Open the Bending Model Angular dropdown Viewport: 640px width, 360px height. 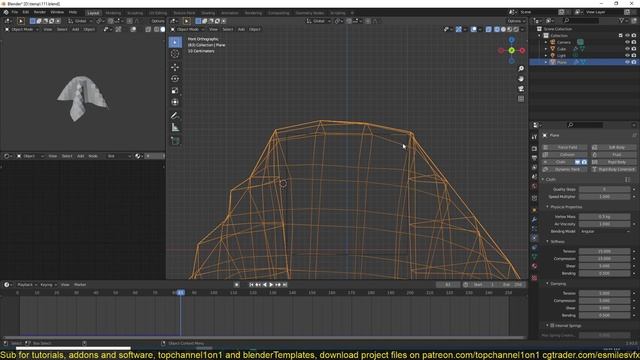(x=604, y=231)
